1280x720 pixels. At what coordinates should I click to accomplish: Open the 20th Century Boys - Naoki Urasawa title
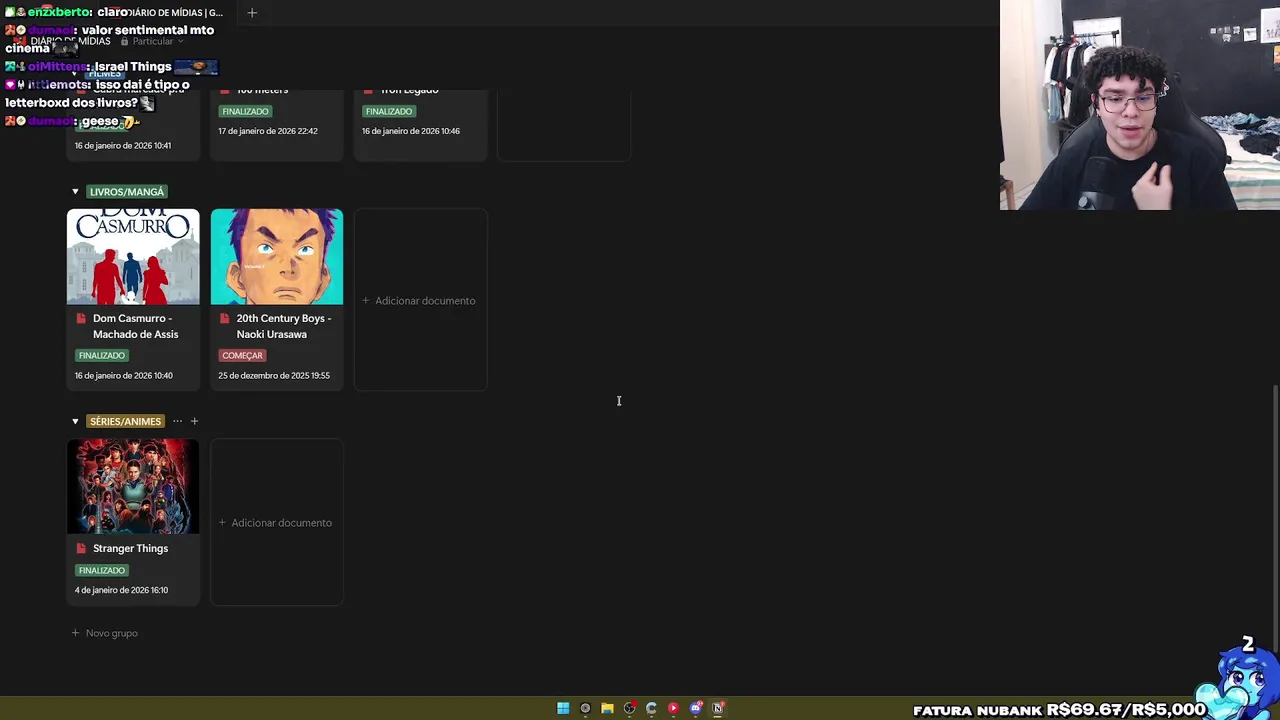click(283, 326)
